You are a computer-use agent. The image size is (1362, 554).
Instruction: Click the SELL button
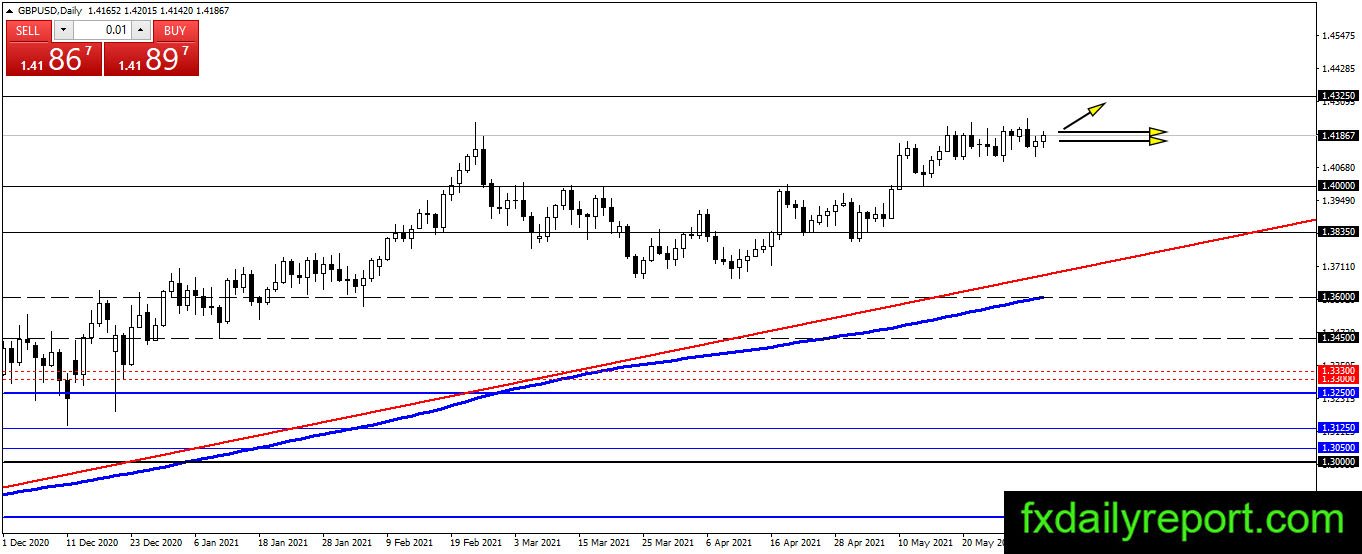tap(28, 30)
